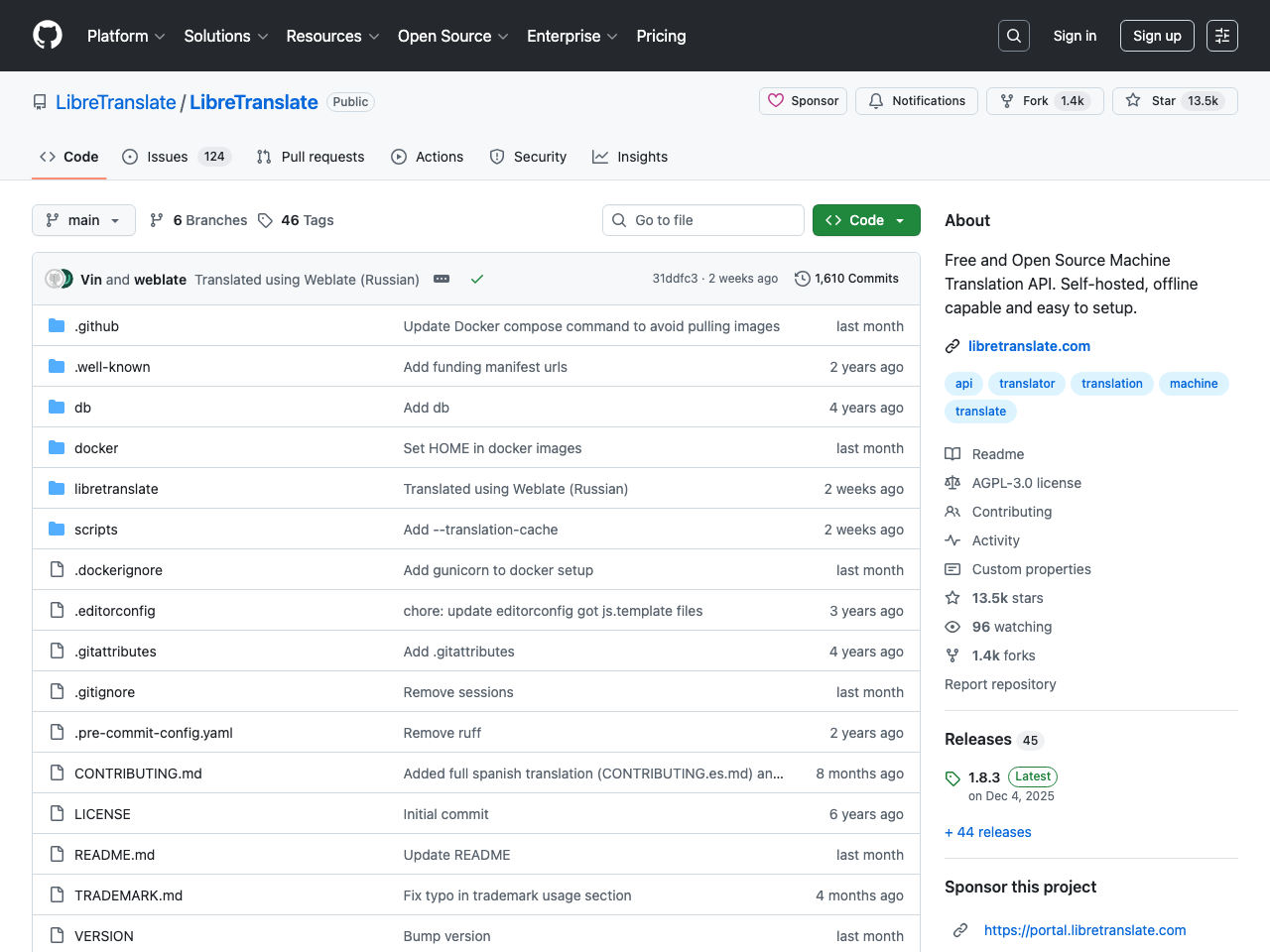Screen dimensions: 1270x952
Task: Open the main branch dropdown
Action: [x=83, y=220]
